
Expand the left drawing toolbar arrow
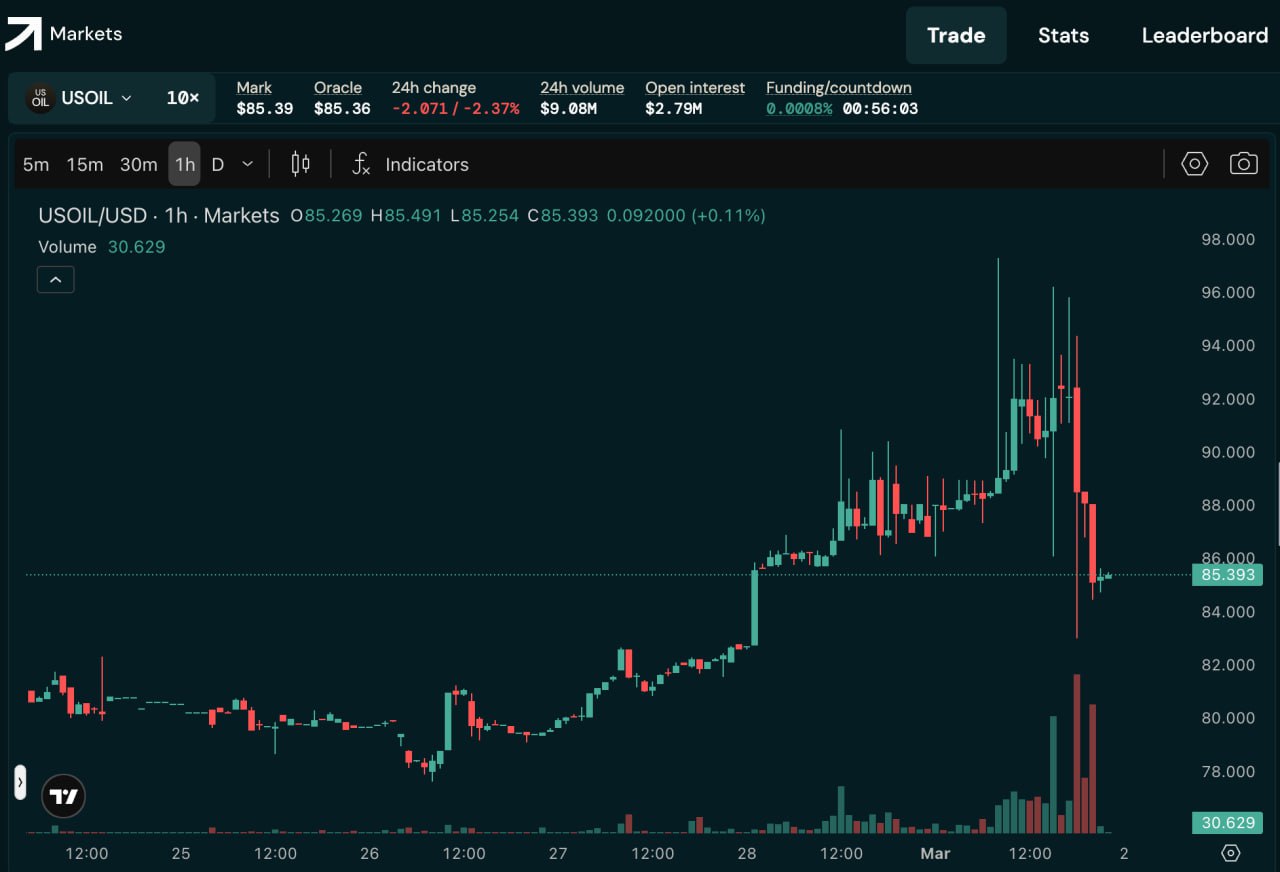pos(20,782)
